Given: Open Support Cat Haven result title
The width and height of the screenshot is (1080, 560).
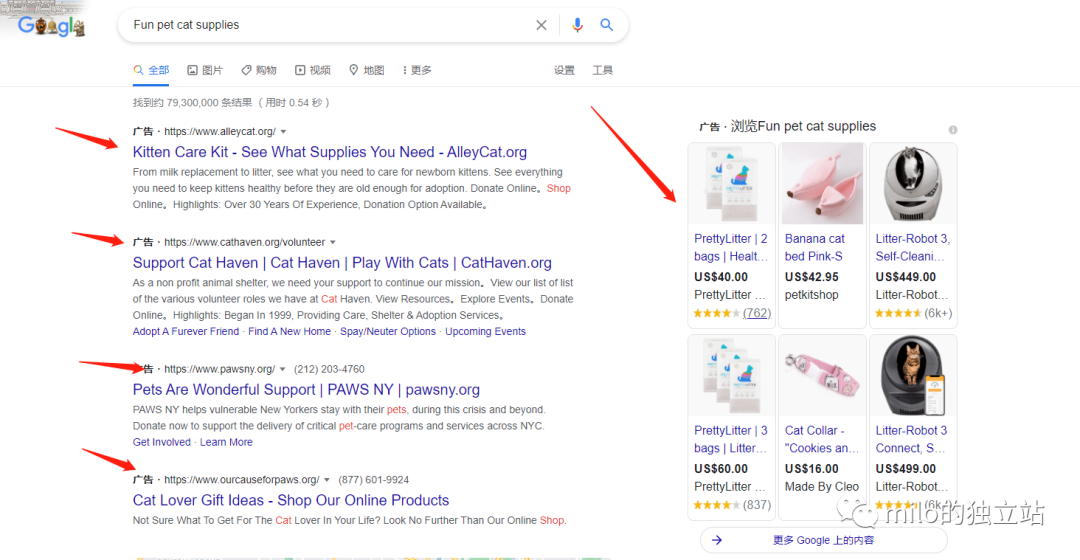Looking at the screenshot, I should pyautogui.click(x=342, y=263).
